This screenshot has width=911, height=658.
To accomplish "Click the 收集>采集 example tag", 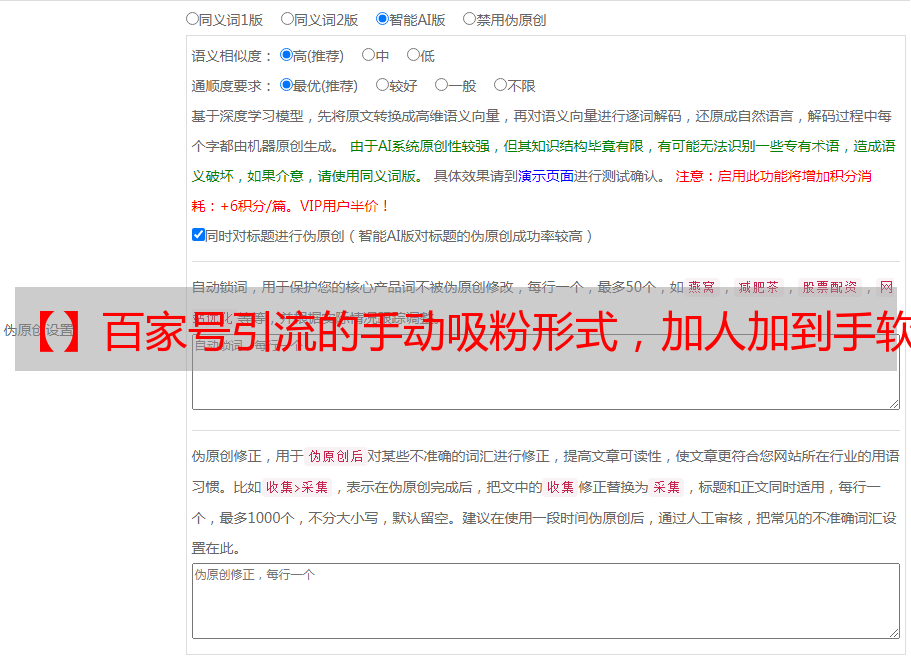I will tap(297, 487).
